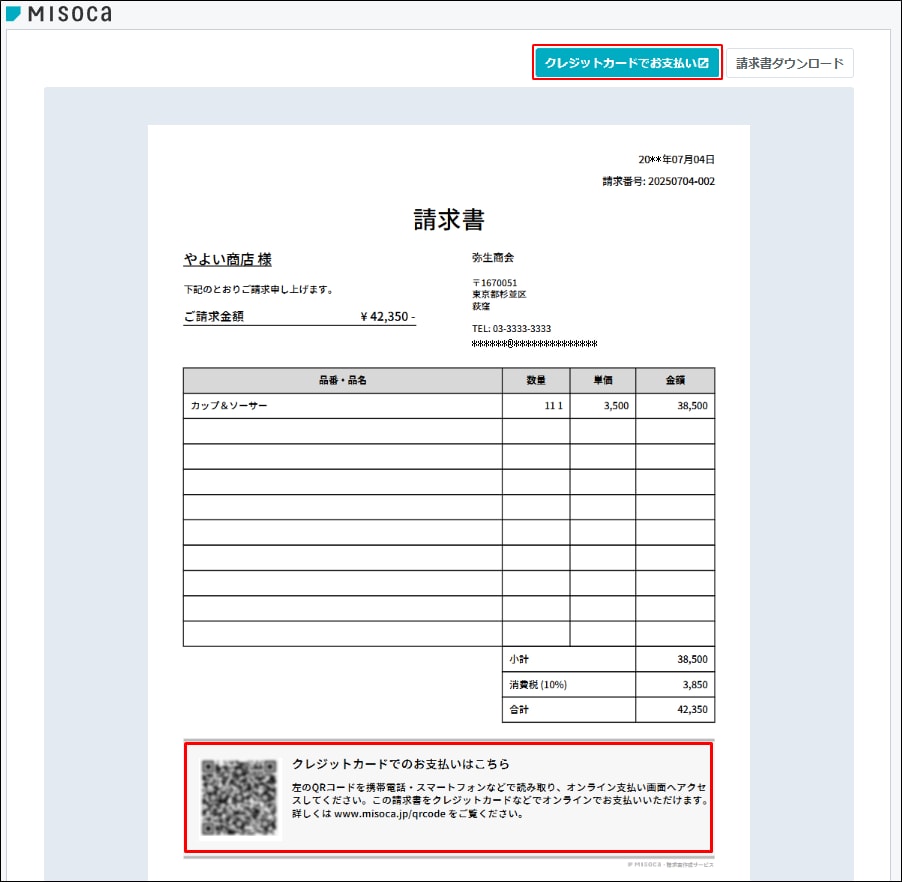Click the 品番・品名 column header
Screen dimensions: 902x882
342,380
